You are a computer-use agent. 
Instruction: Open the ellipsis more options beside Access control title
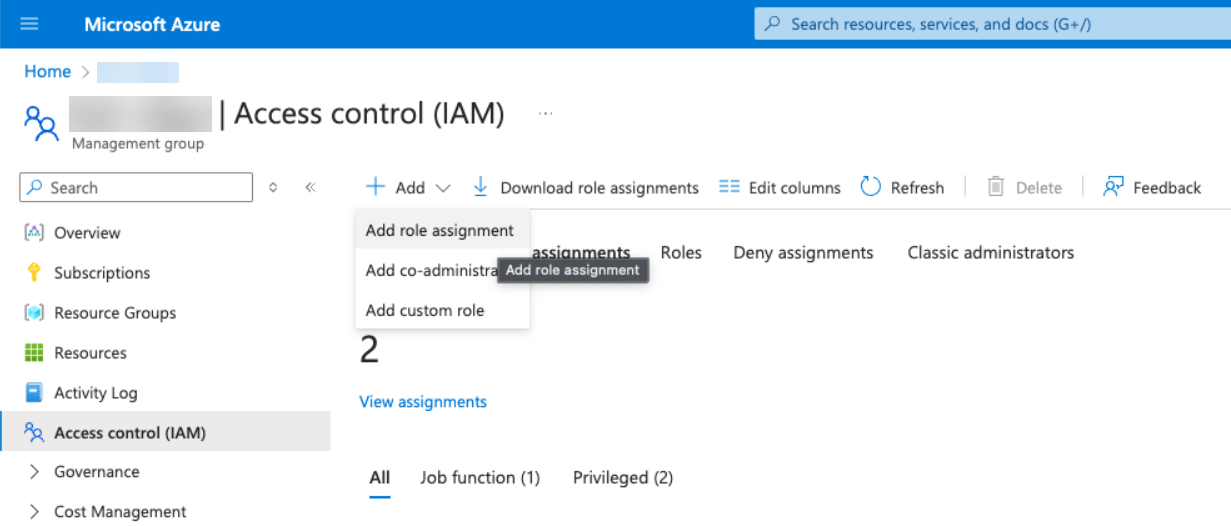point(546,114)
